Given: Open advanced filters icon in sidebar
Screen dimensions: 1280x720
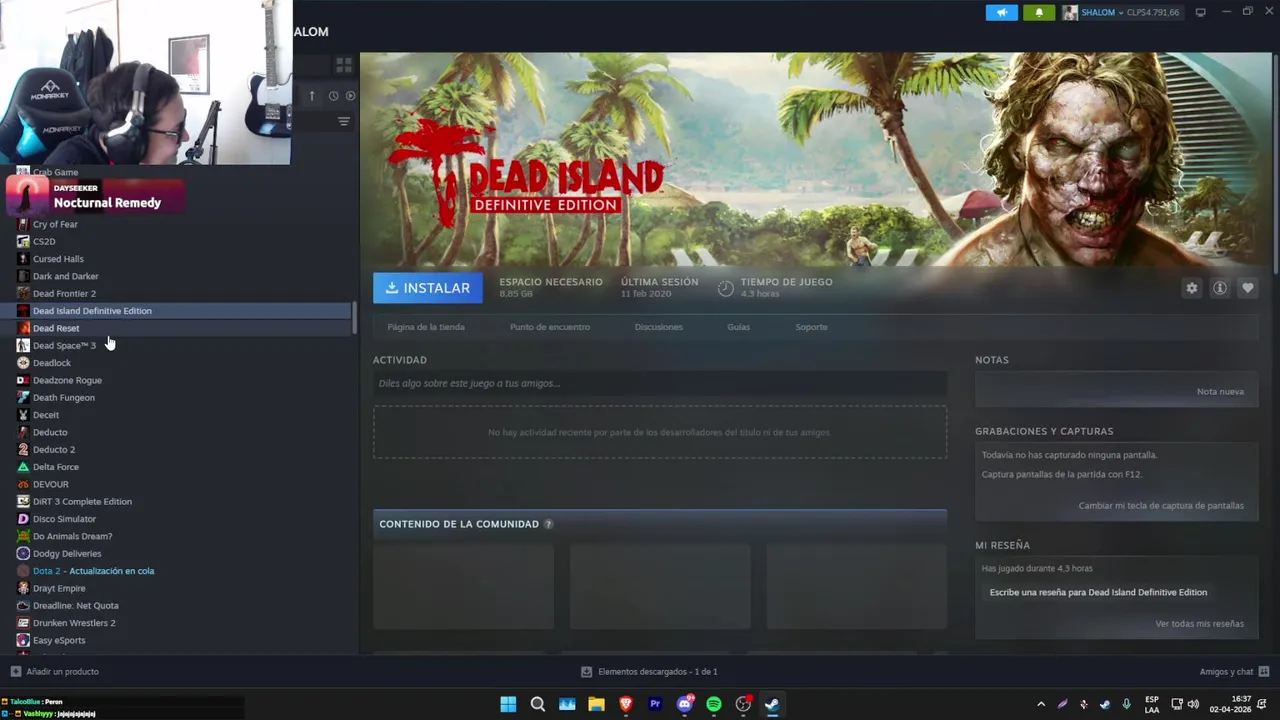Looking at the screenshot, I should coord(344,121).
